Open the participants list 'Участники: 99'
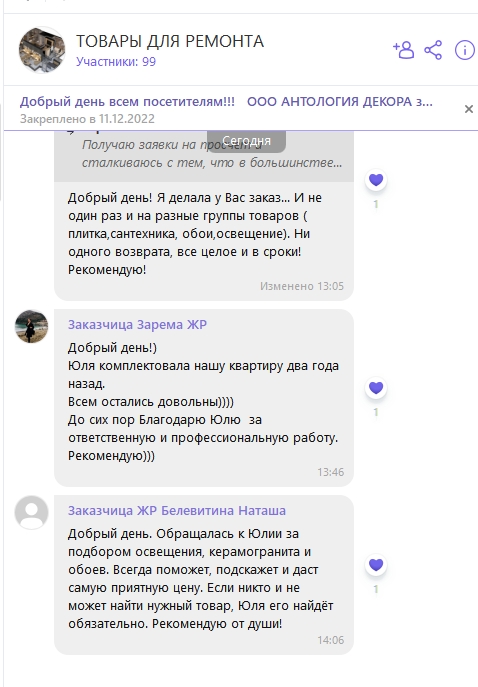The width and height of the screenshot is (478, 687). coord(116,62)
